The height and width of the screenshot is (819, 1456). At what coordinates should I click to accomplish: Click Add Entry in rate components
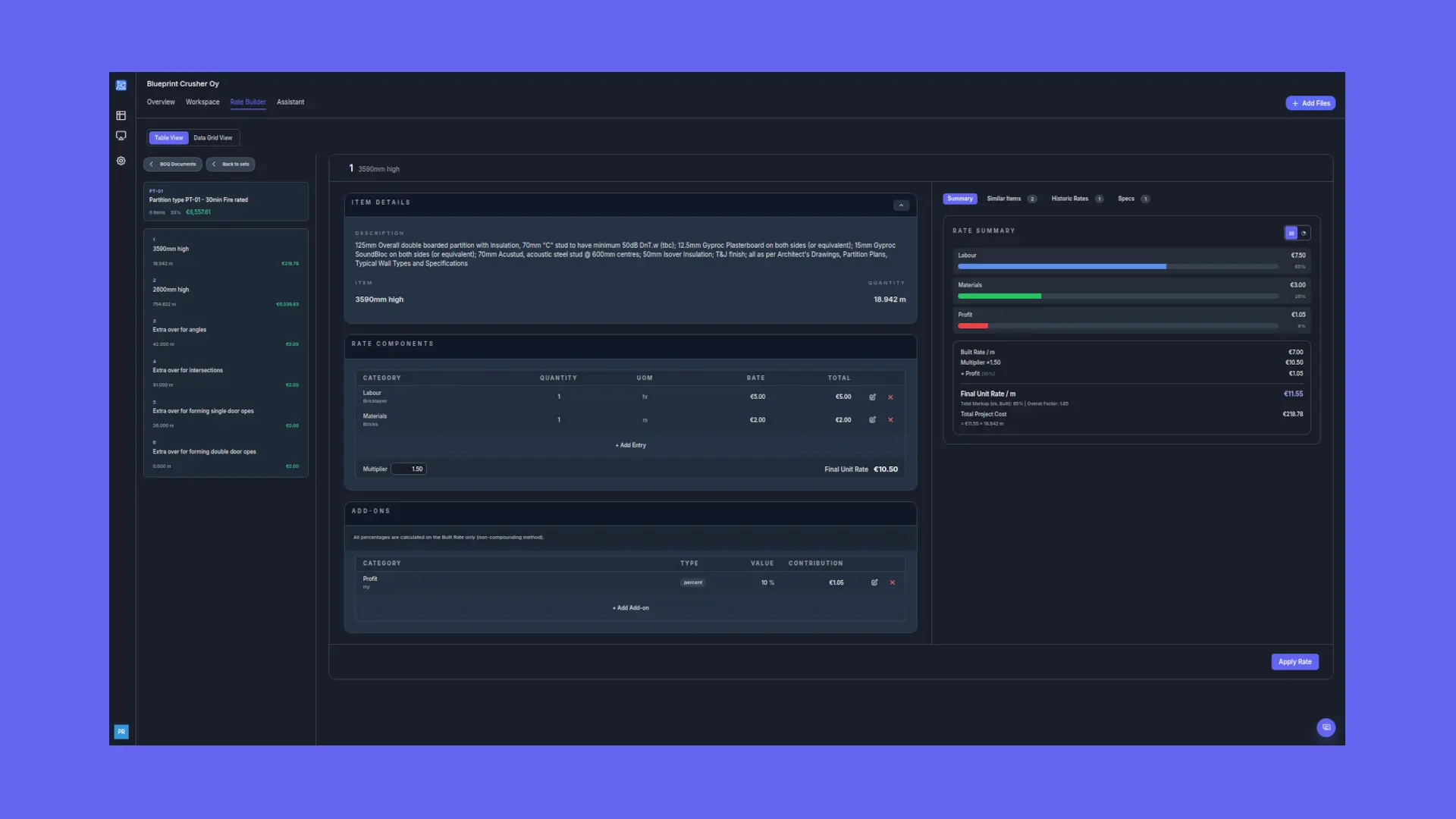tap(630, 445)
